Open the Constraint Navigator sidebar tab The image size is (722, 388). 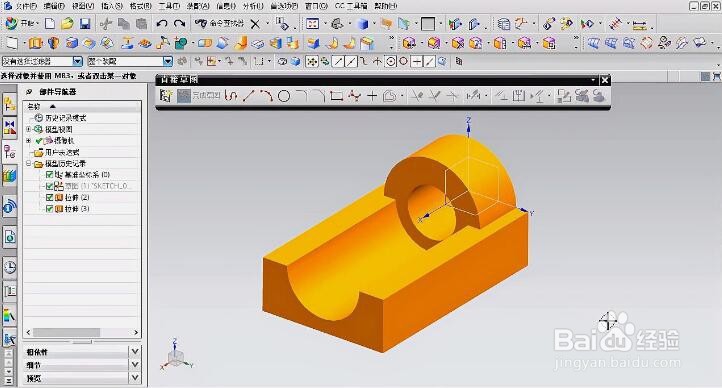[x=10, y=127]
